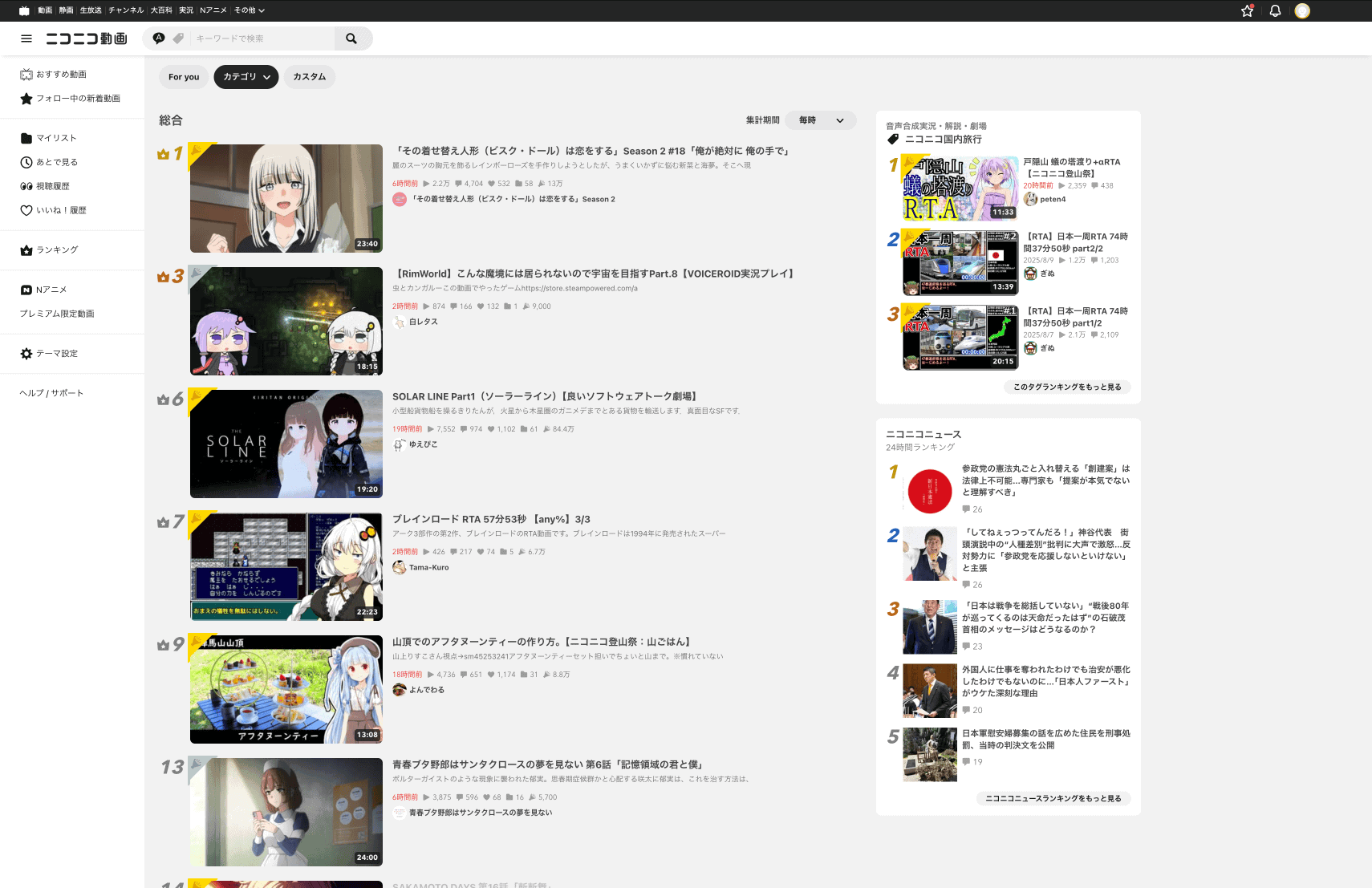1372x888 pixels.
Task: Open user avatar account menu
Action: pos(1302,10)
